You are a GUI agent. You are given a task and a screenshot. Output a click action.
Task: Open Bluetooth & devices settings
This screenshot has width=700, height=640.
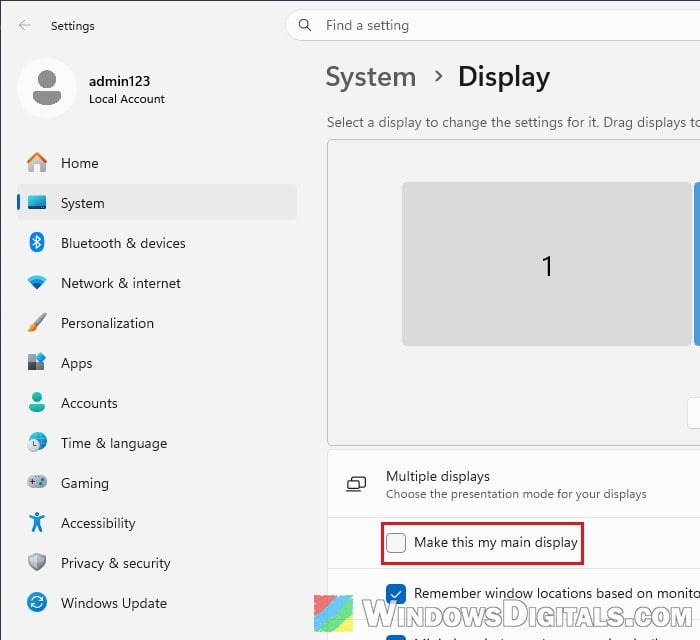[157, 243]
